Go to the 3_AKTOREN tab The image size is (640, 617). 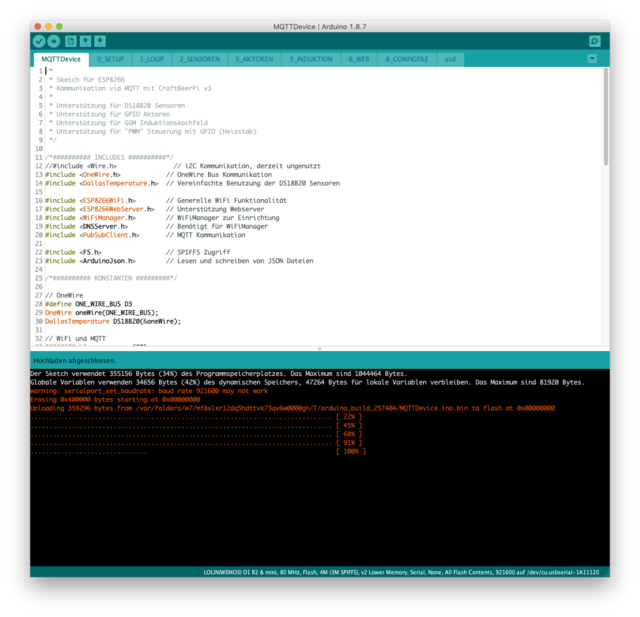[x=254, y=59]
